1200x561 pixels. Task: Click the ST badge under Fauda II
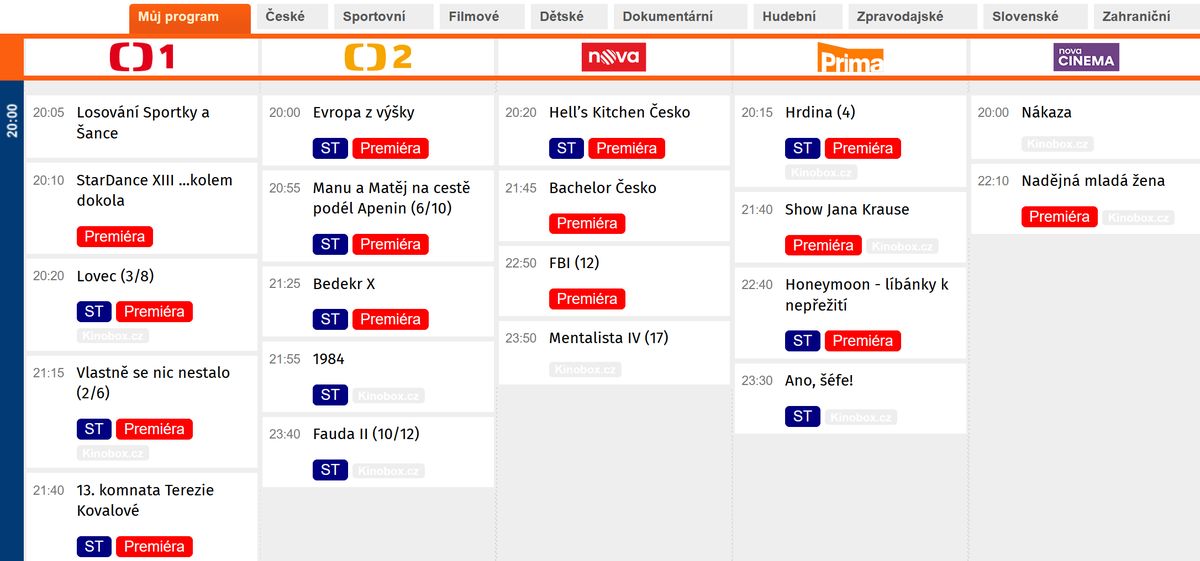click(x=330, y=470)
